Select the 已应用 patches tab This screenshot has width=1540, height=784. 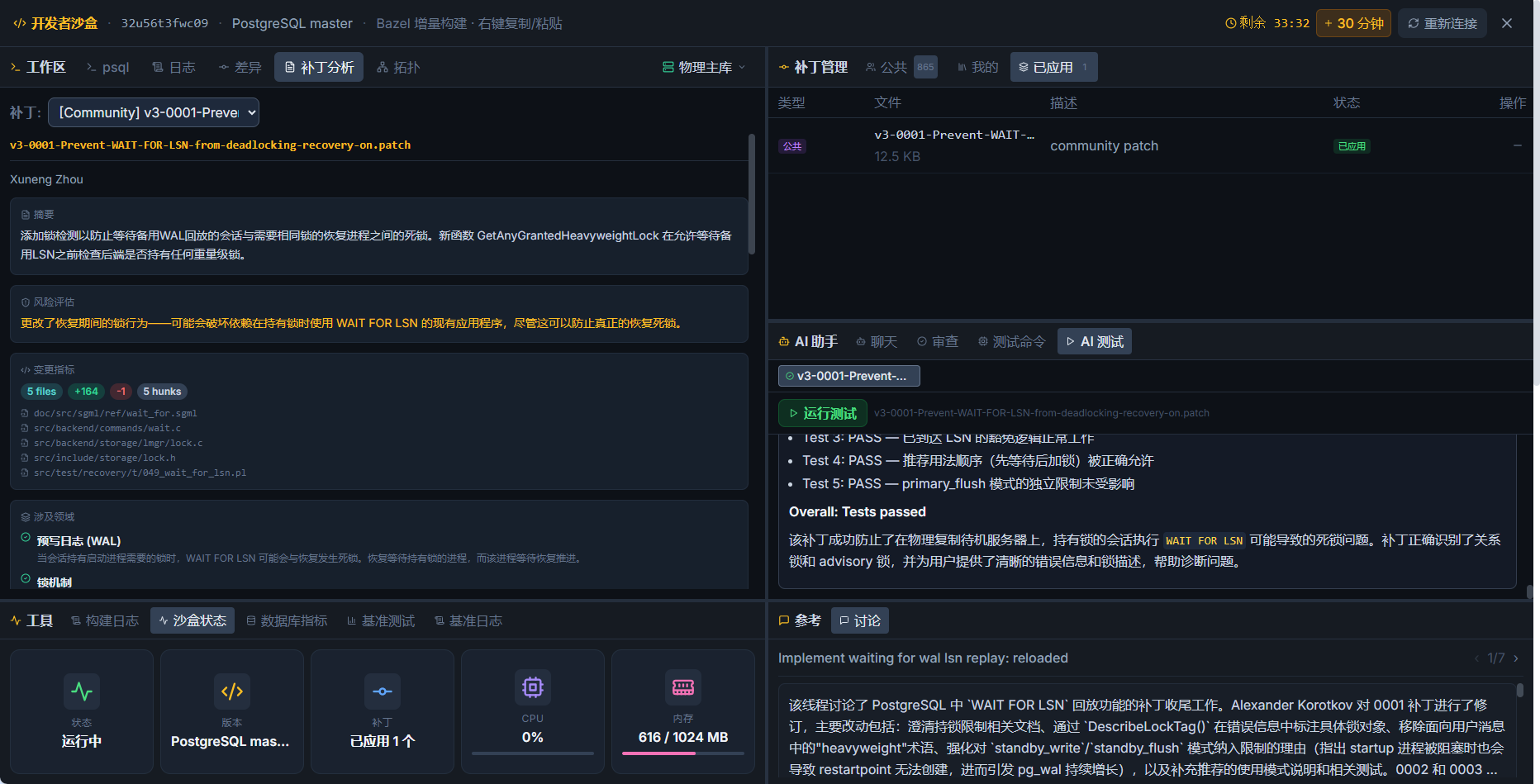point(1053,67)
